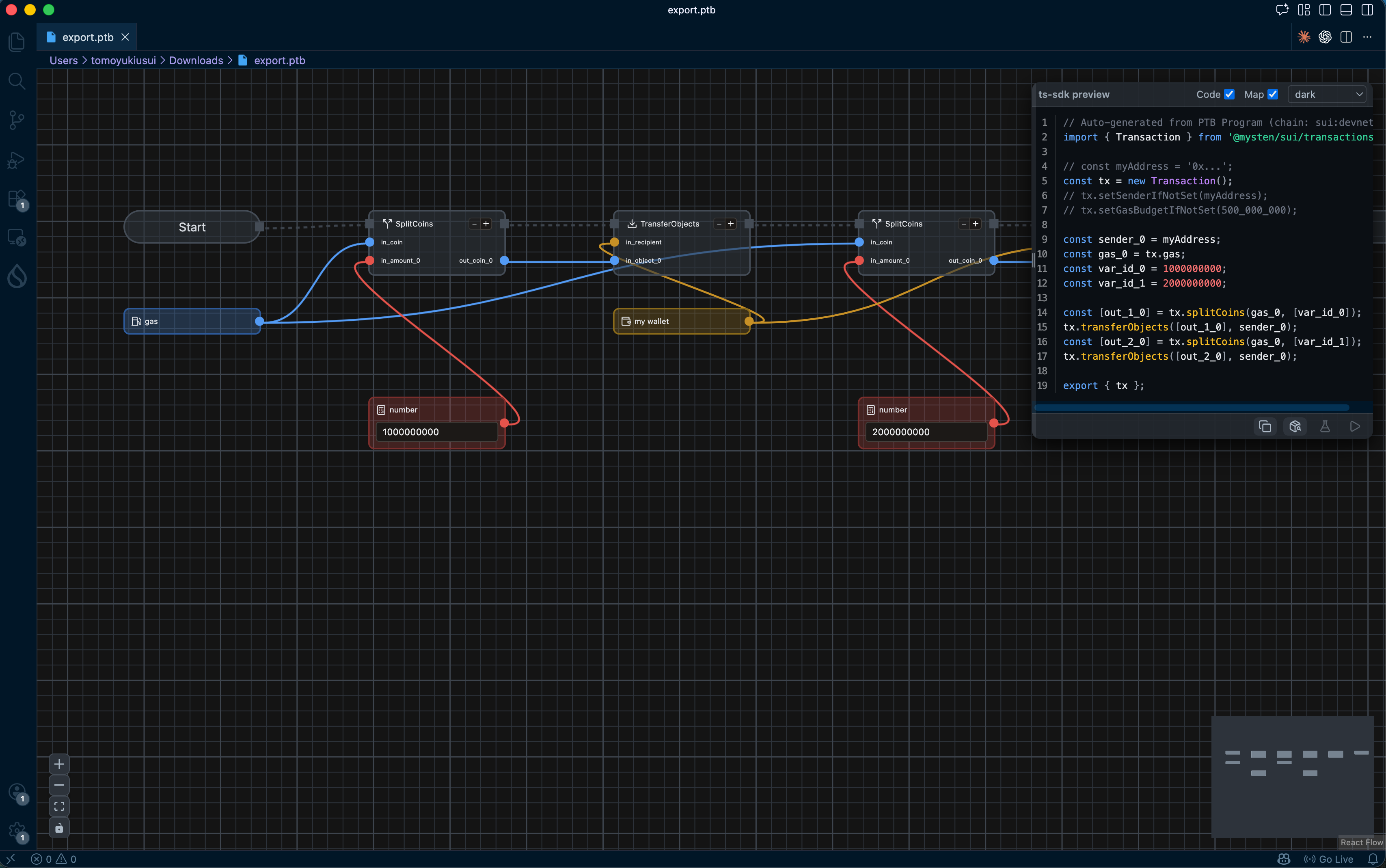Zoom in on the flow canvas

[59, 764]
